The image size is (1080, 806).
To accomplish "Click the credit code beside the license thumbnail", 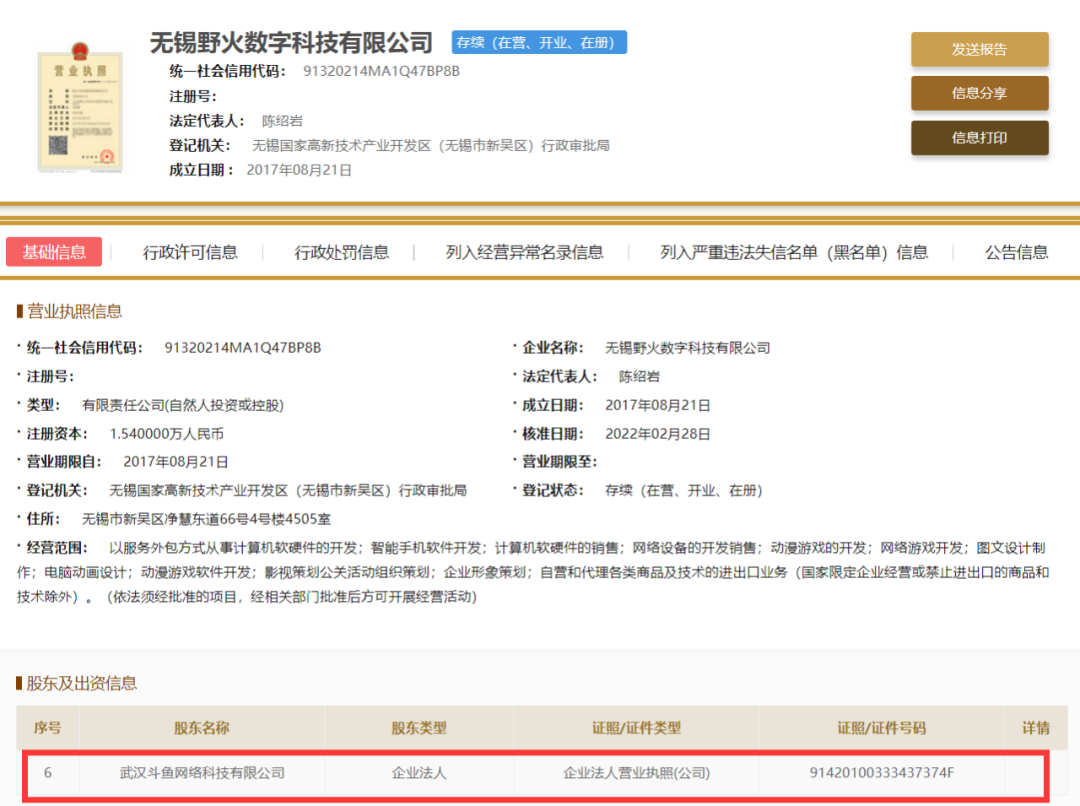I will coord(382,71).
